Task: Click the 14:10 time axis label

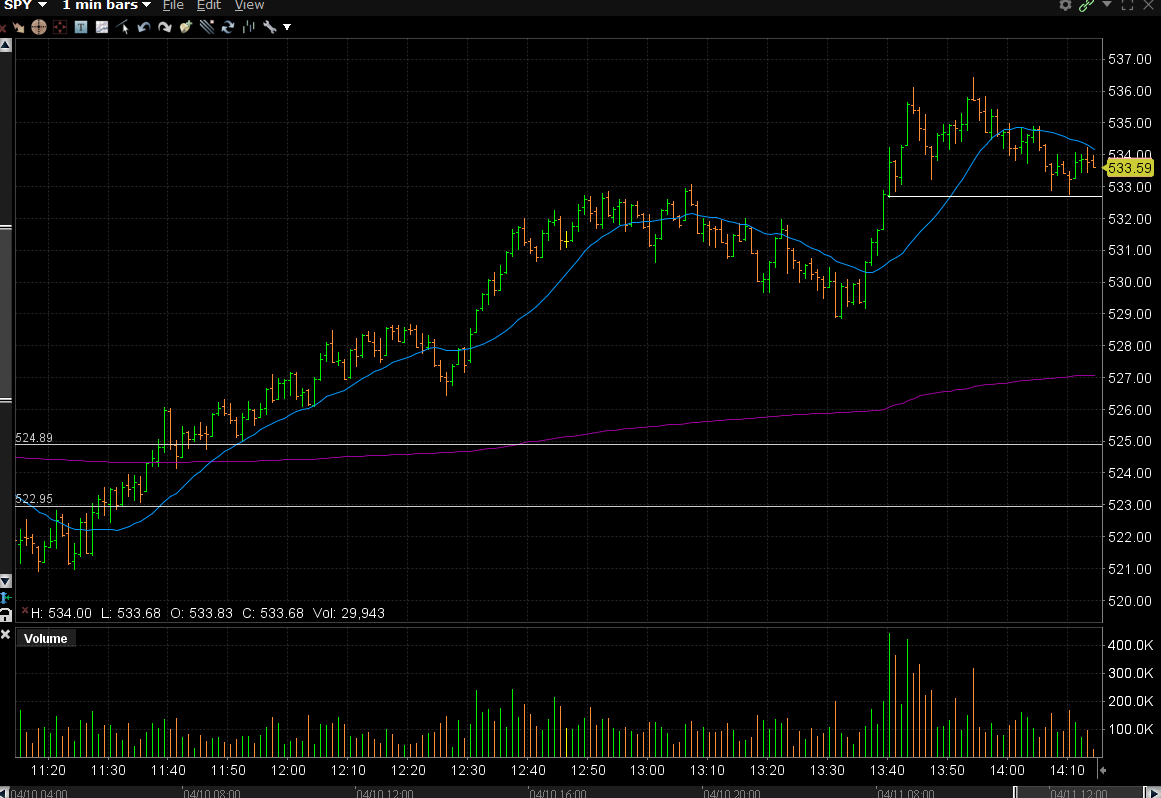Action: pos(1067,771)
